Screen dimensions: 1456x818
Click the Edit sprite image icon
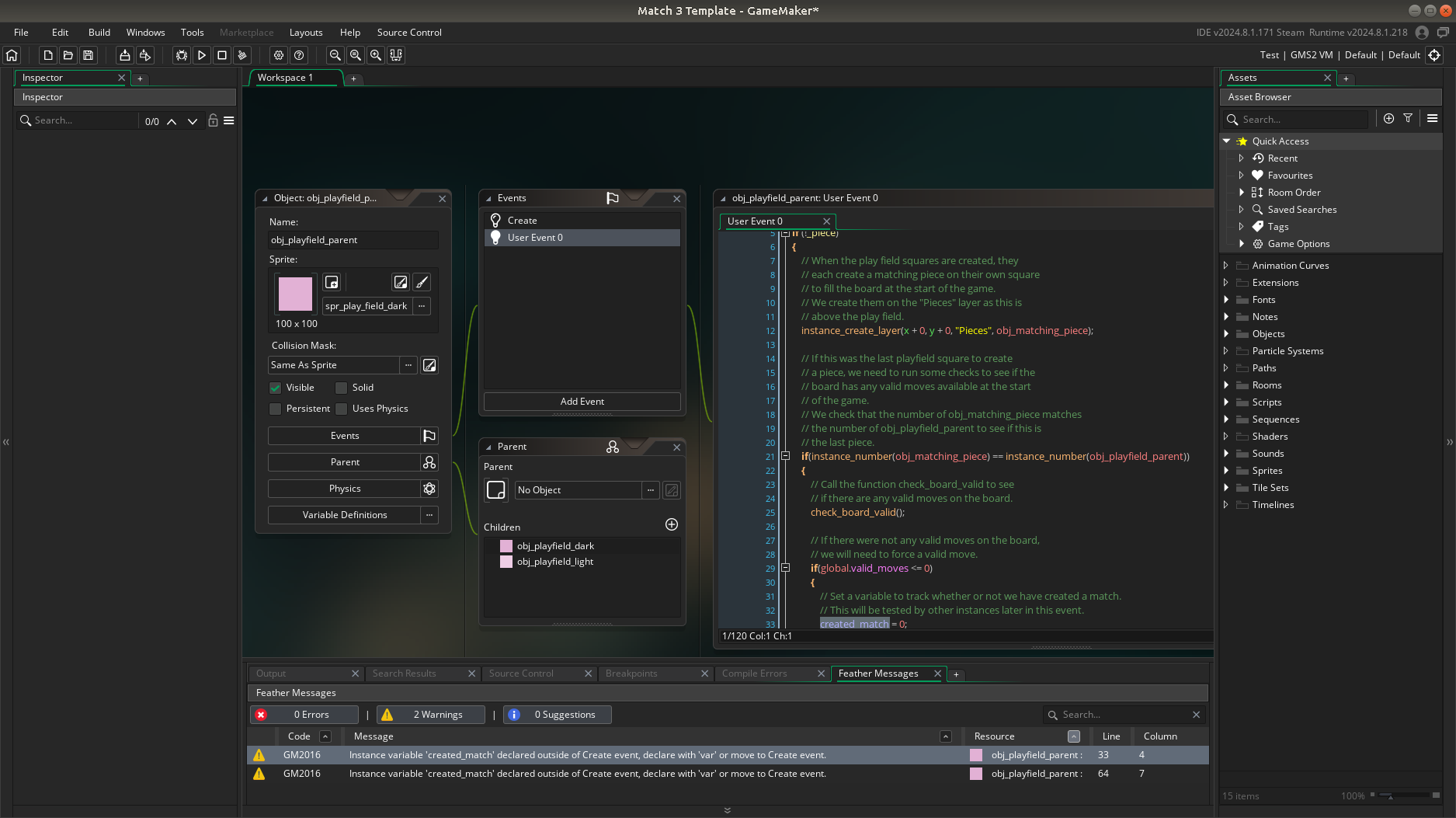(x=401, y=282)
